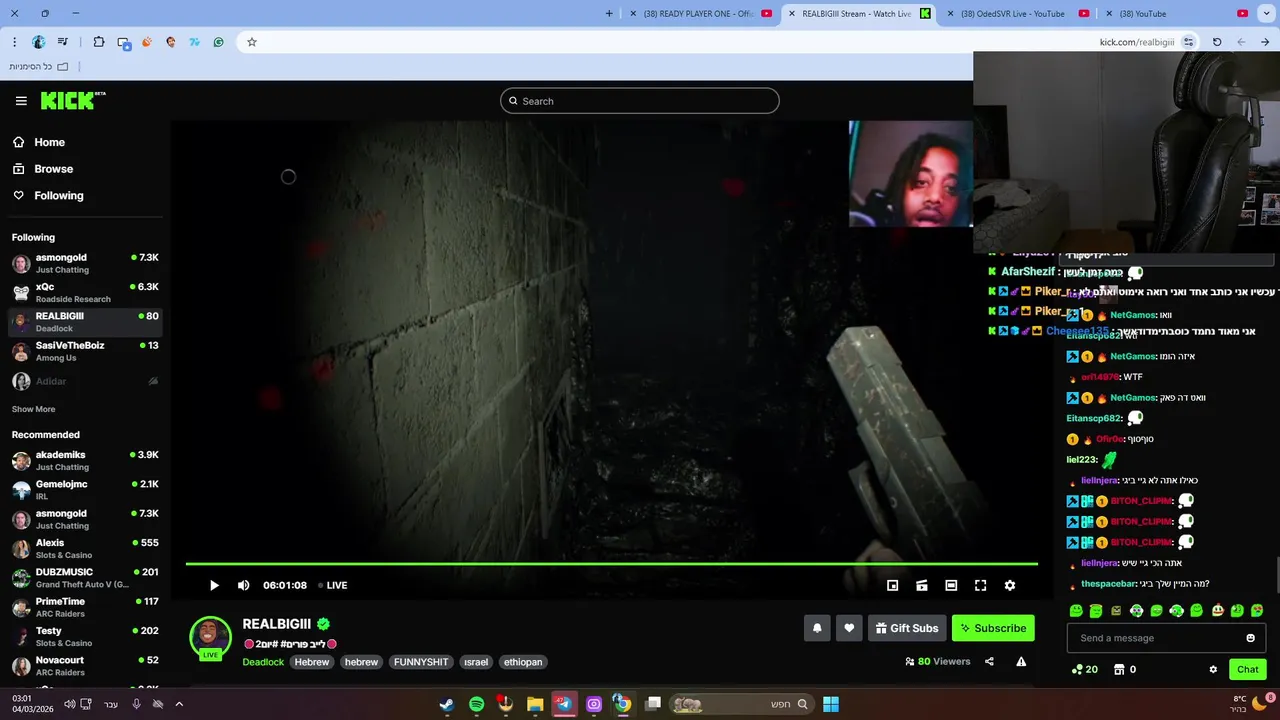This screenshot has height=720, width=1280.
Task: Follow channel with the heart button
Action: click(849, 628)
